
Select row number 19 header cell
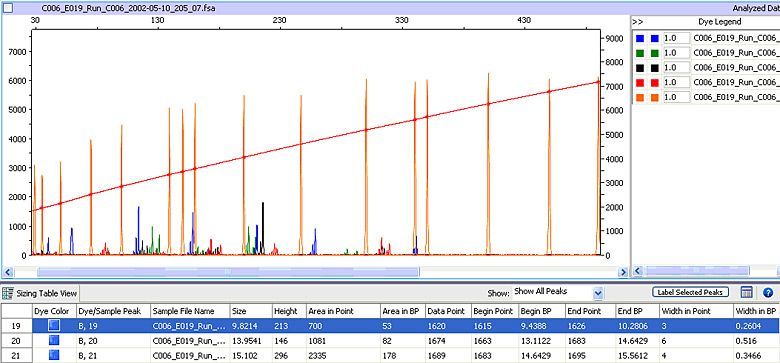[x=16, y=326]
